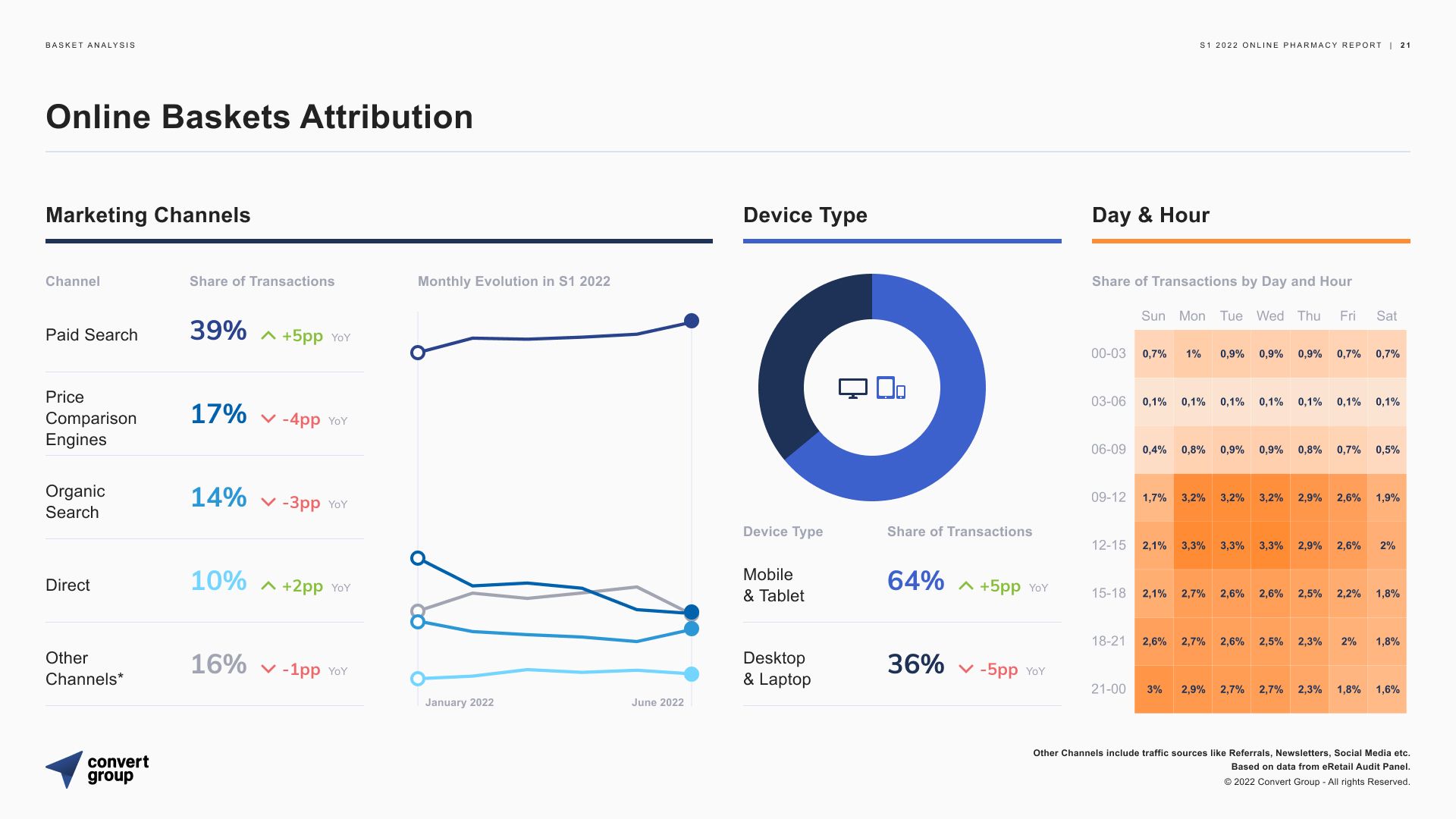Screen dimensions: 1456x819
Task: Click red down arrow next to Desktop 36%
Action: coord(965,669)
